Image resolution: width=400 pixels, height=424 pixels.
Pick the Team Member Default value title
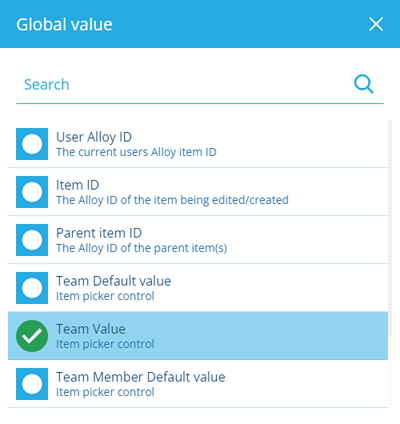[x=141, y=377]
